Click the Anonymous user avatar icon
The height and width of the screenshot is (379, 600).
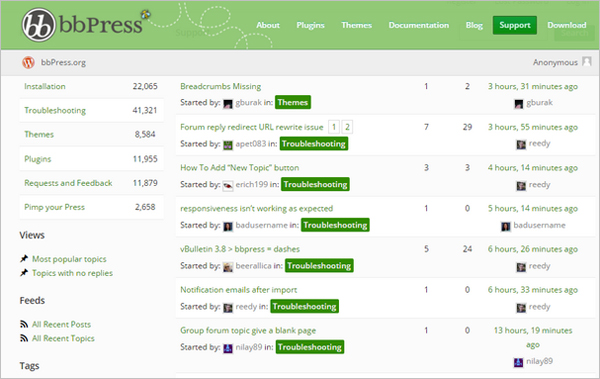click(x=587, y=61)
